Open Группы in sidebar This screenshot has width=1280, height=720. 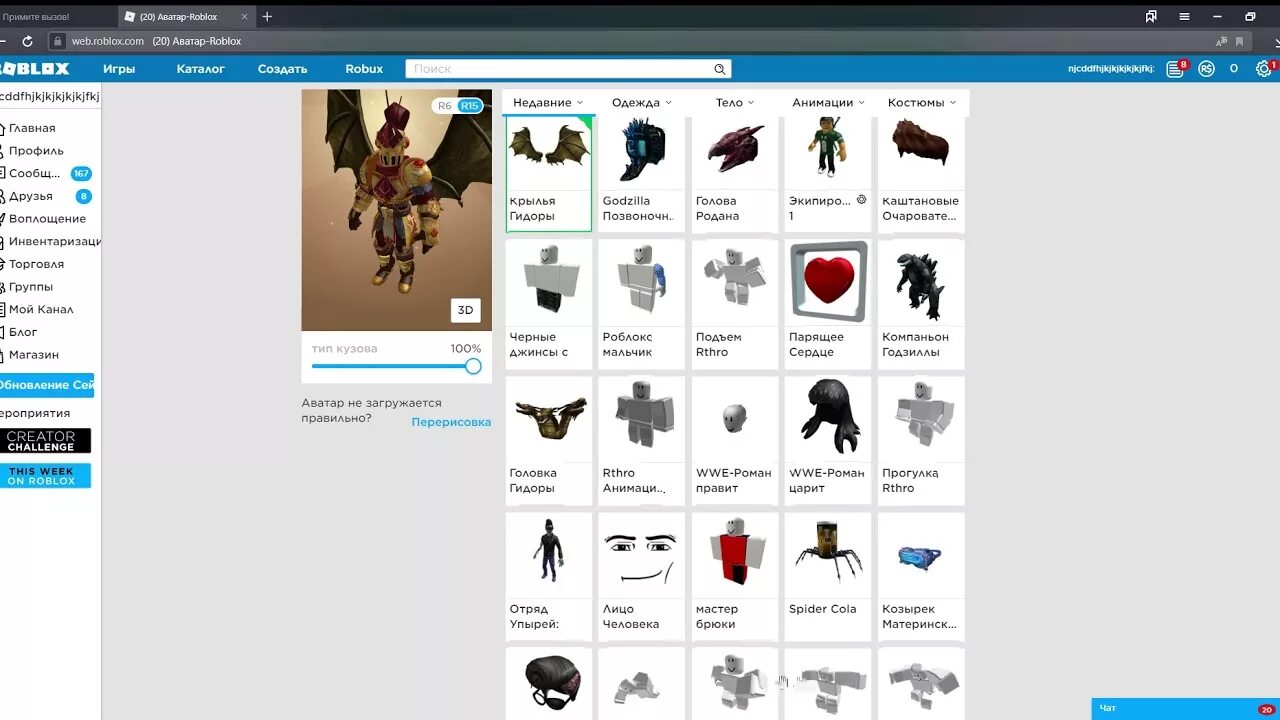point(31,287)
